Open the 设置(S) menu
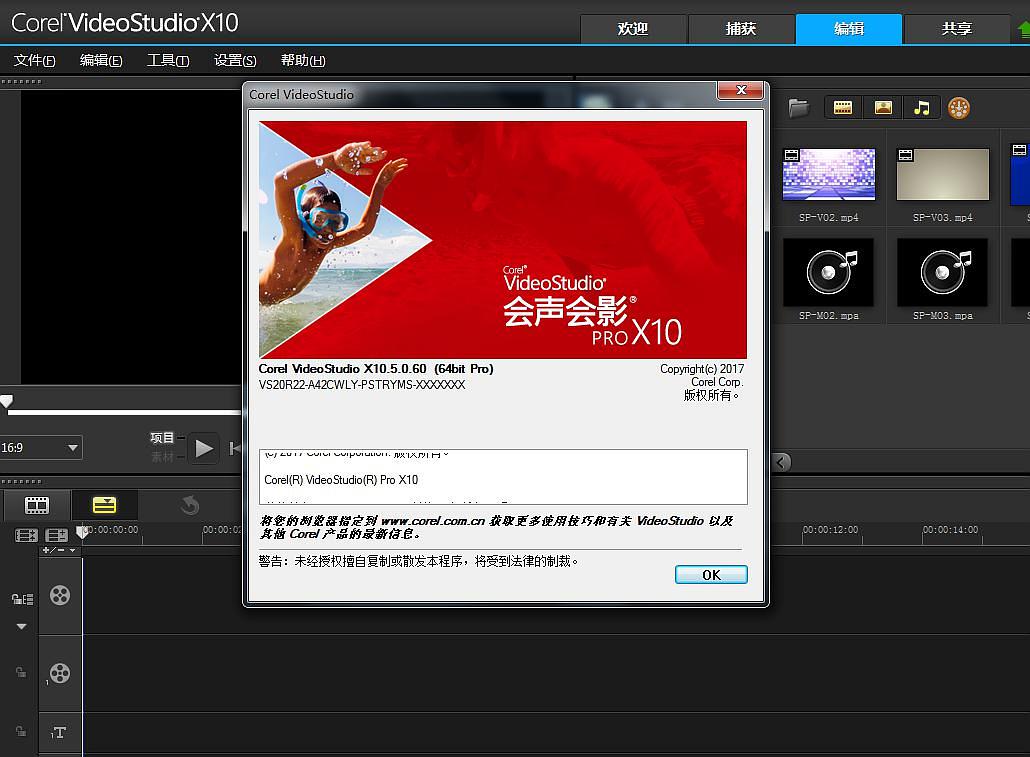This screenshot has height=757, width=1030. (235, 60)
